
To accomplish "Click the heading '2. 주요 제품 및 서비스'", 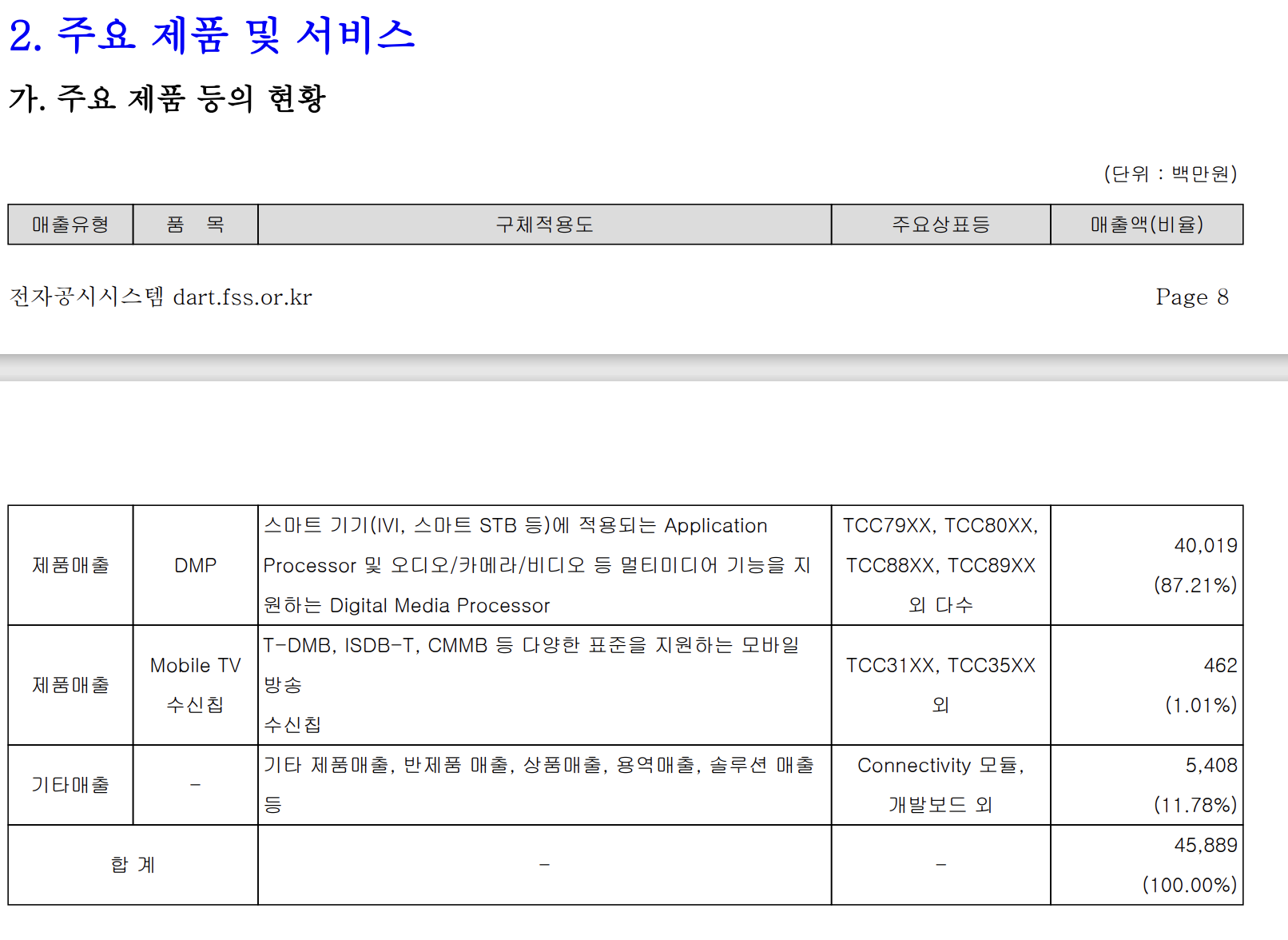I will (x=212, y=36).
